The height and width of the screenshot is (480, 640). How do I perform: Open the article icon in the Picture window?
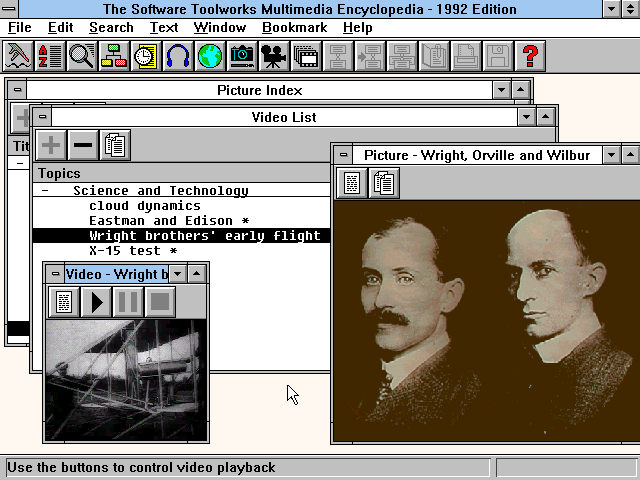click(351, 183)
